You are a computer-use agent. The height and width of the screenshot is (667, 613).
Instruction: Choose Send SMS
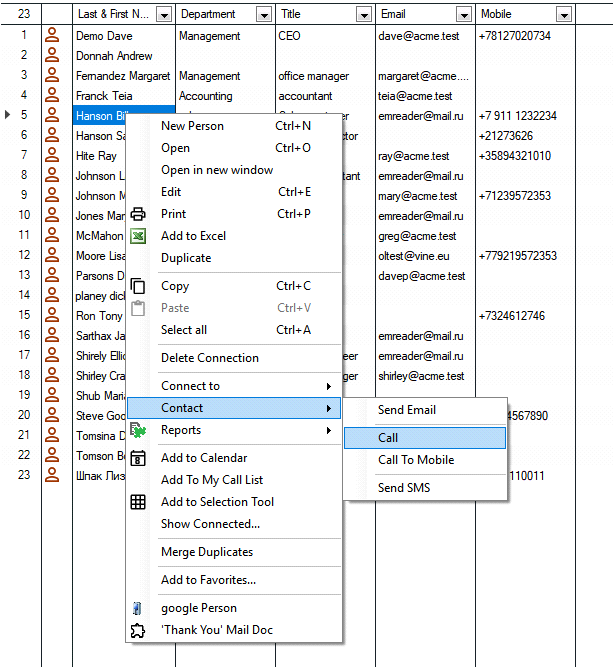point(425,488)
